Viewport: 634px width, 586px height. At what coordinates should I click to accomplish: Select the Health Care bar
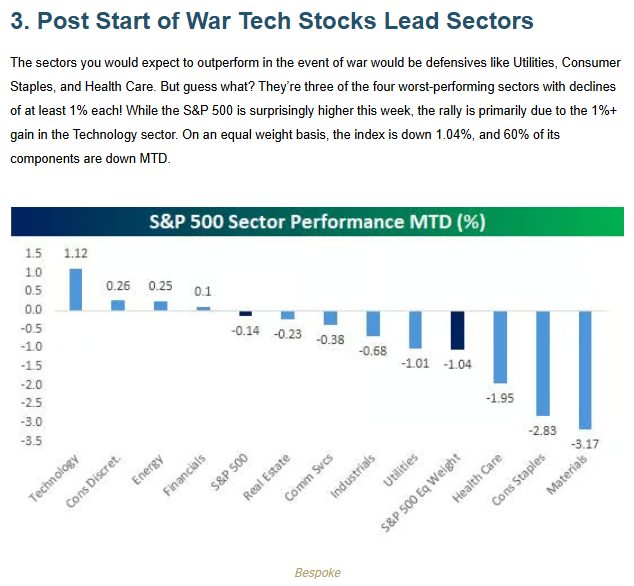(x=500, y=346)
